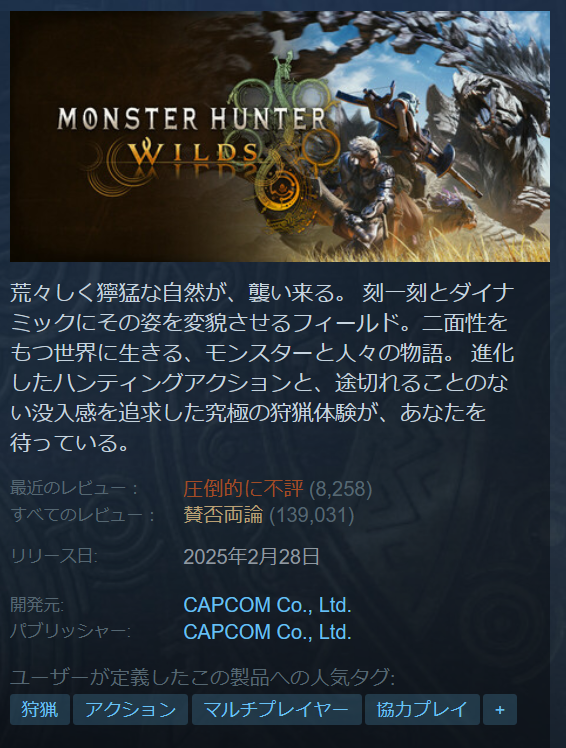Open the 賛否両論 all reviews link
The image size is (566, 748).
point(223,515)
